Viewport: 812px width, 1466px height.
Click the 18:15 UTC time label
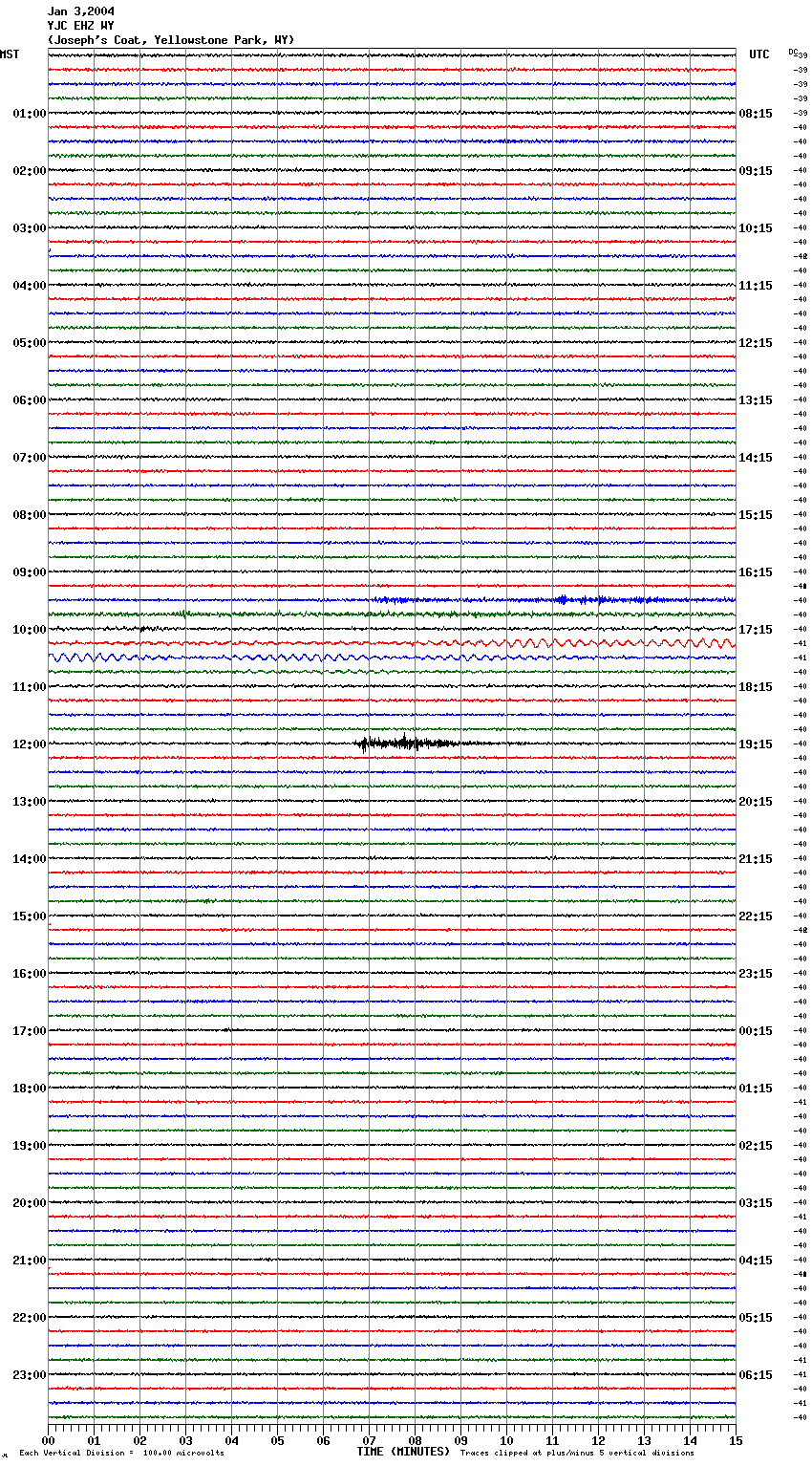click(756, 687)
